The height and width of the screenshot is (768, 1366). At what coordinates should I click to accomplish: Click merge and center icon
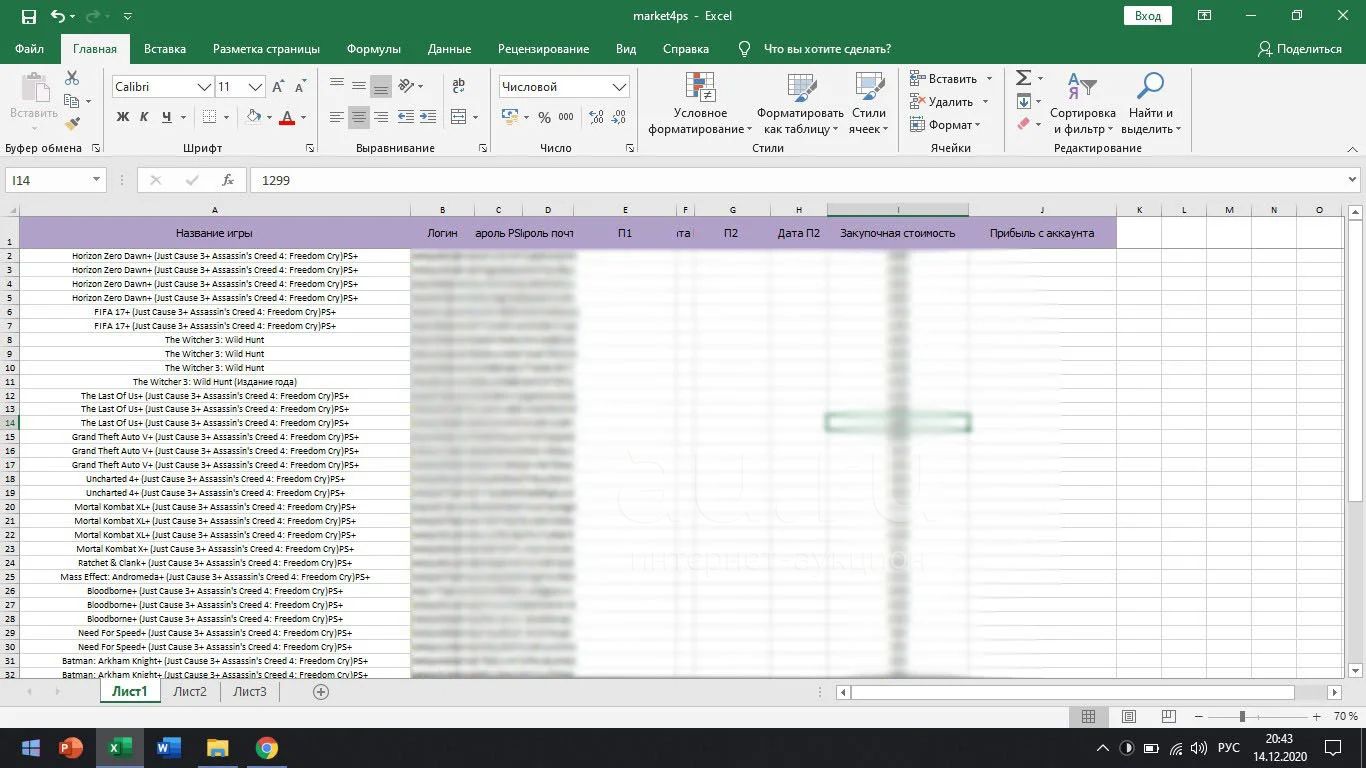(x=459, y=117)
